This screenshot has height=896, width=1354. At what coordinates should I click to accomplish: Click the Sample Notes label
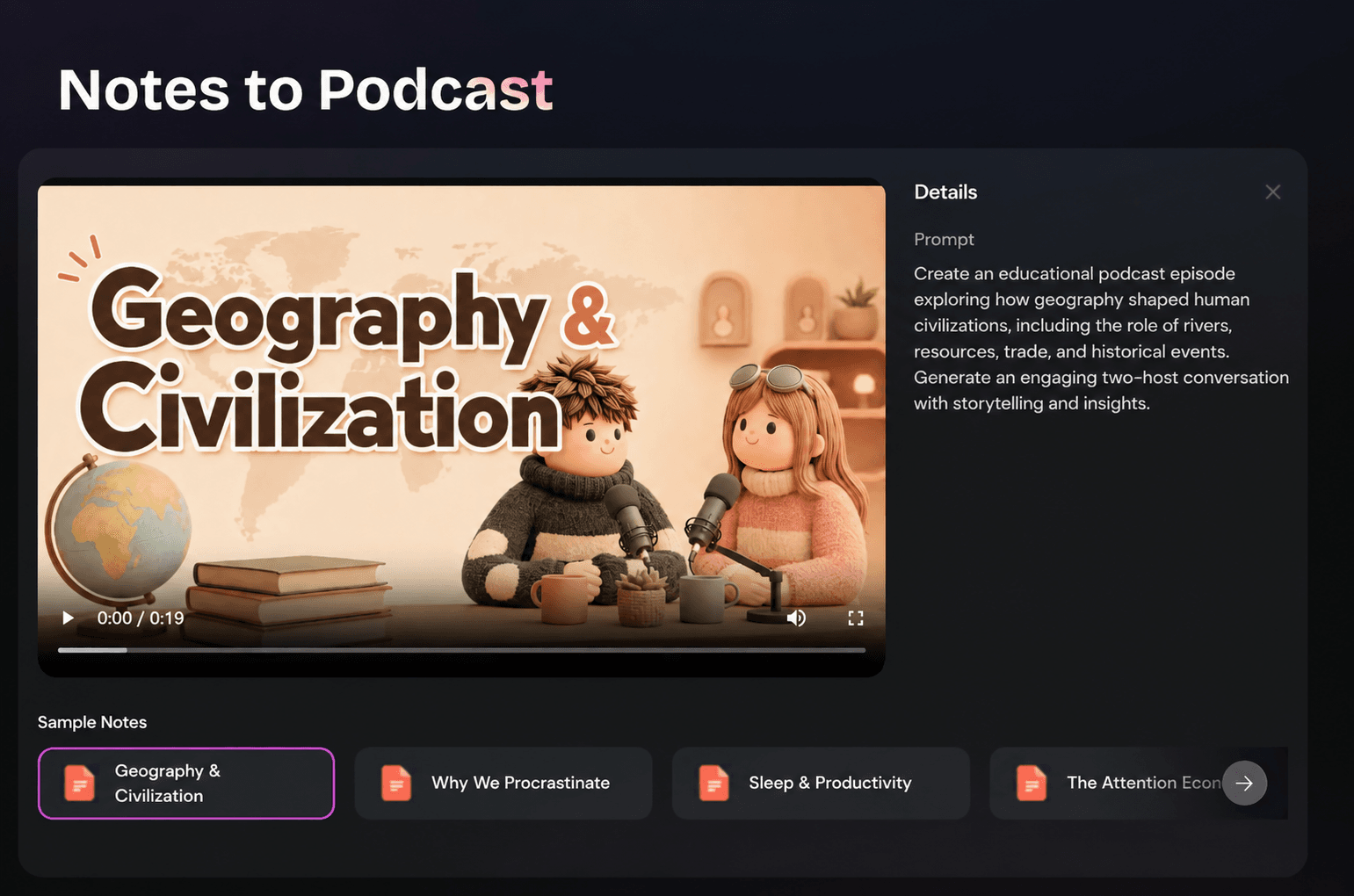coord(92,722)
